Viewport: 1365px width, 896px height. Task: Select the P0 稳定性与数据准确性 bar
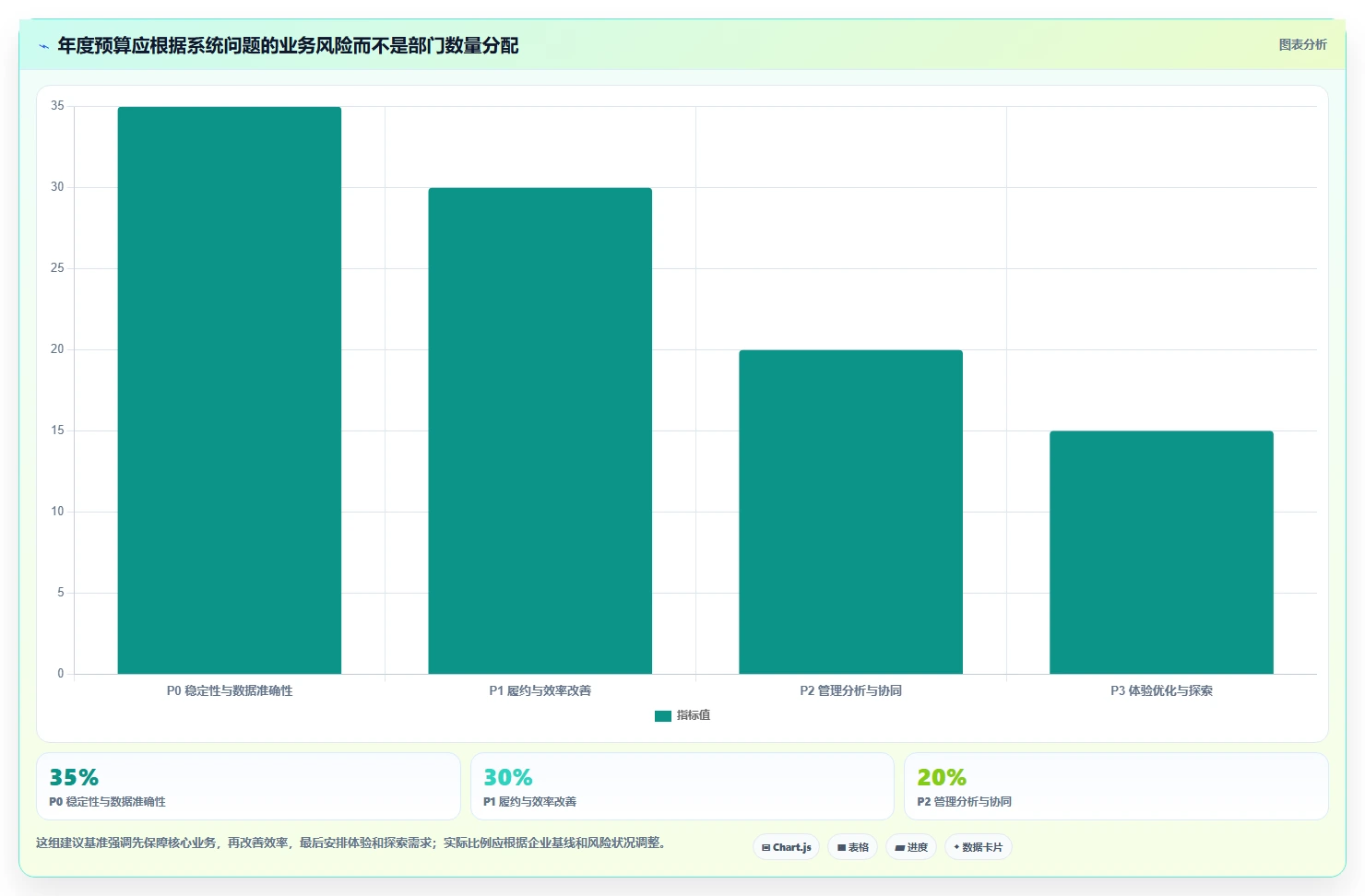(x=230, y=390)
